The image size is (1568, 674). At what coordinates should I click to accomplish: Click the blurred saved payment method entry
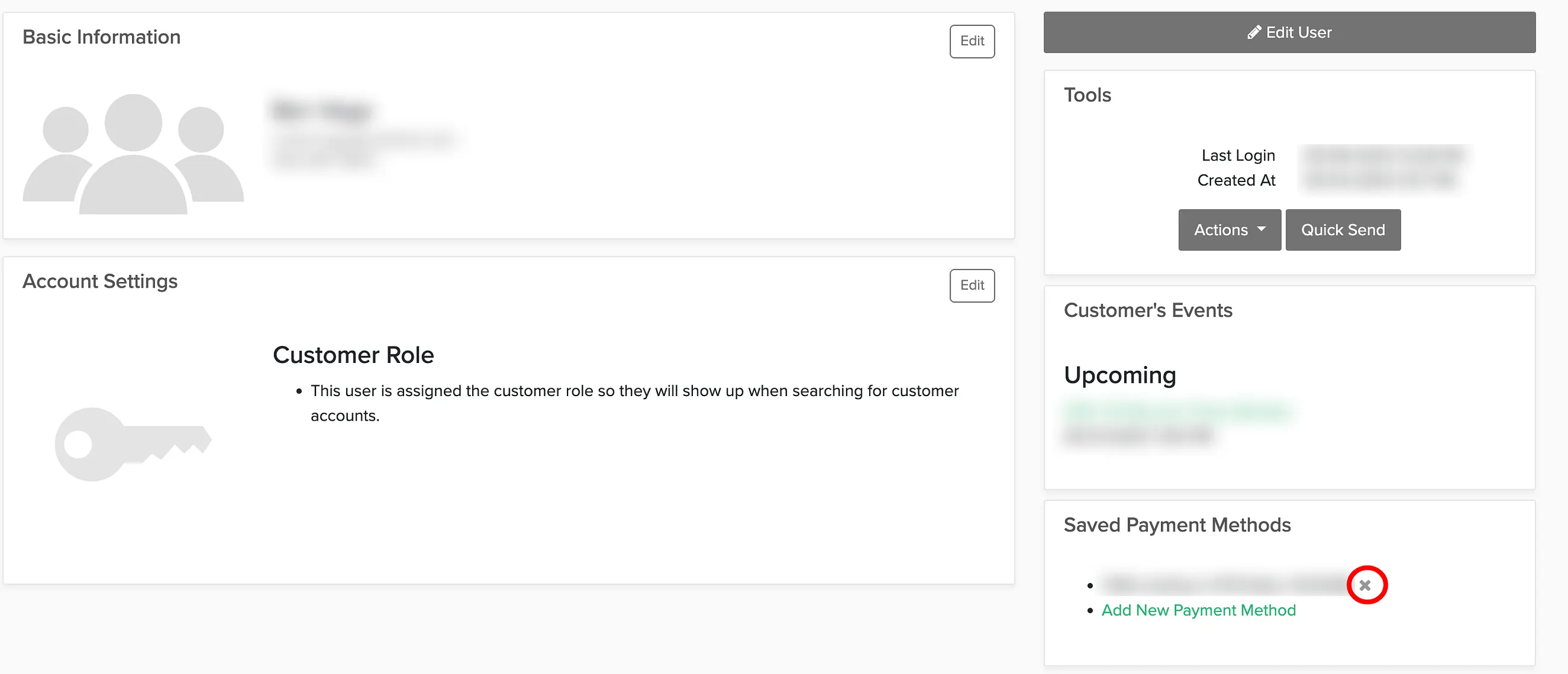tap(1224, 585)
